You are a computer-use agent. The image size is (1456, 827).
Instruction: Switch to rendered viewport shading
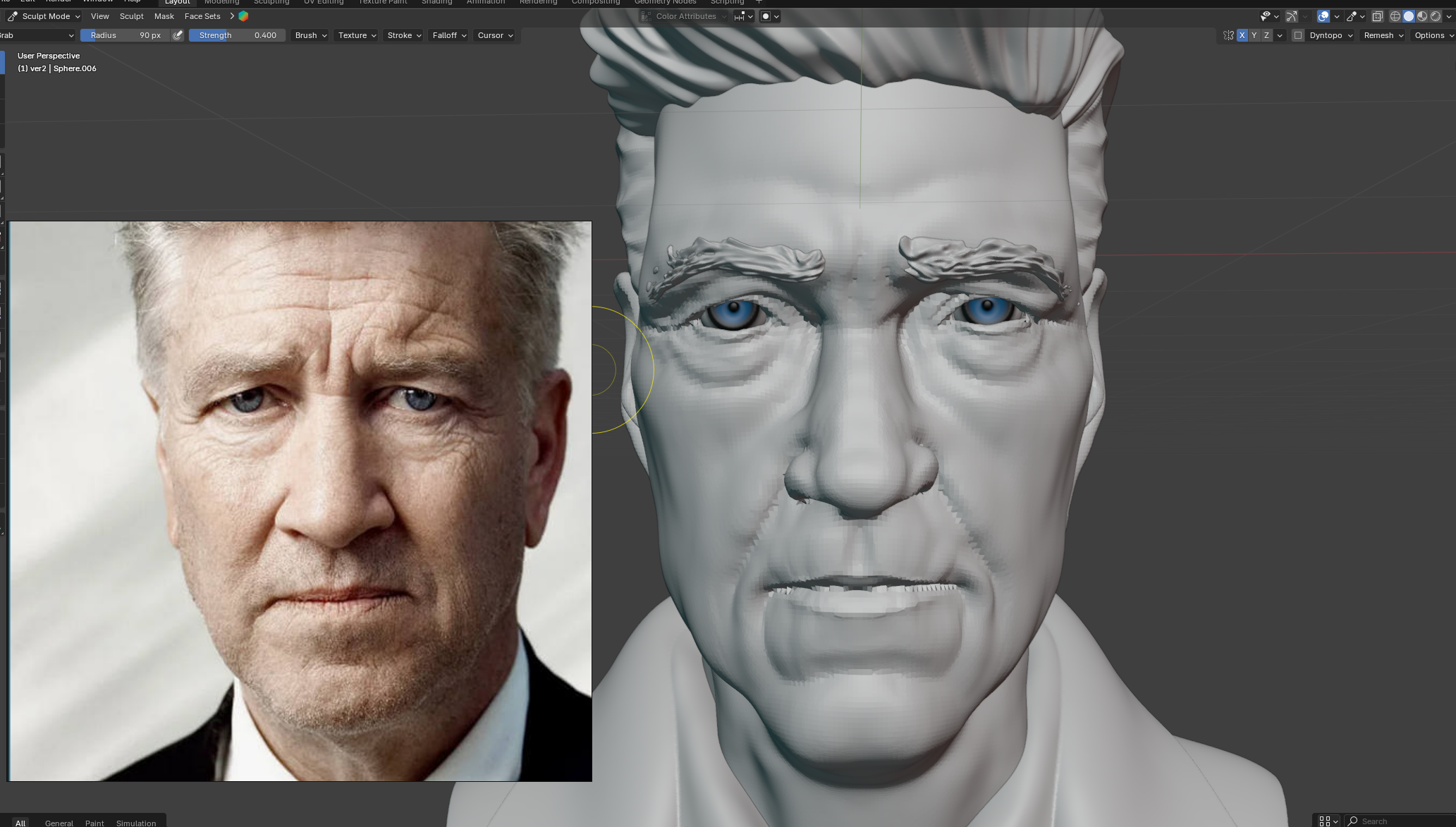click(1436, 16)
